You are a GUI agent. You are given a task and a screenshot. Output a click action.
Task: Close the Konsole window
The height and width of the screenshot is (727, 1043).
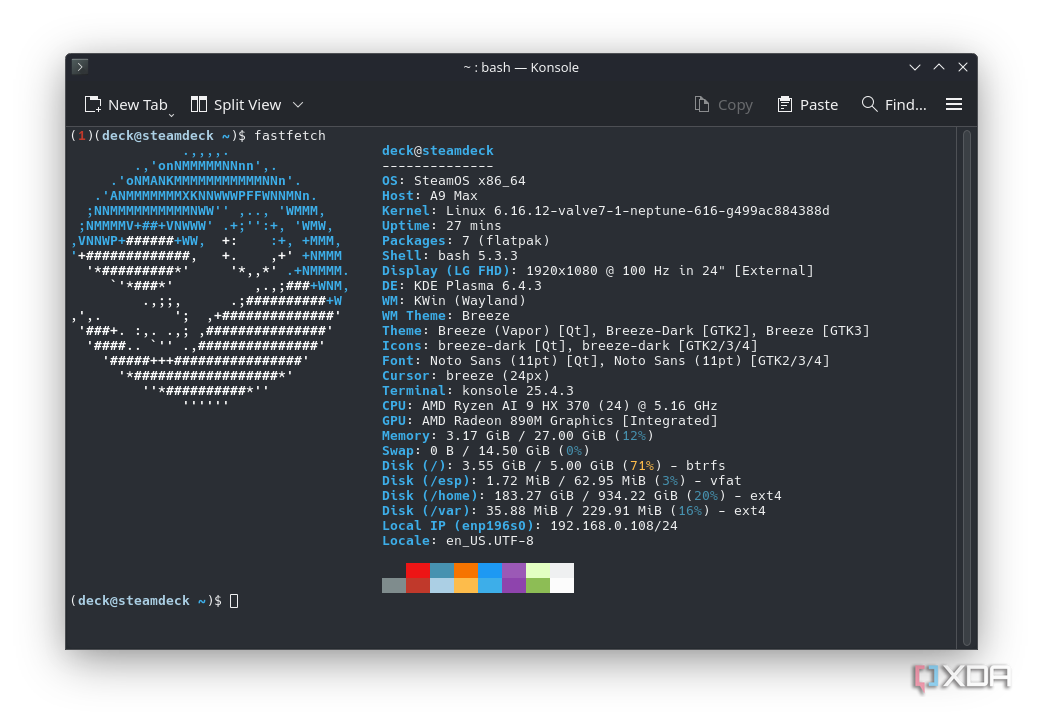963,67
